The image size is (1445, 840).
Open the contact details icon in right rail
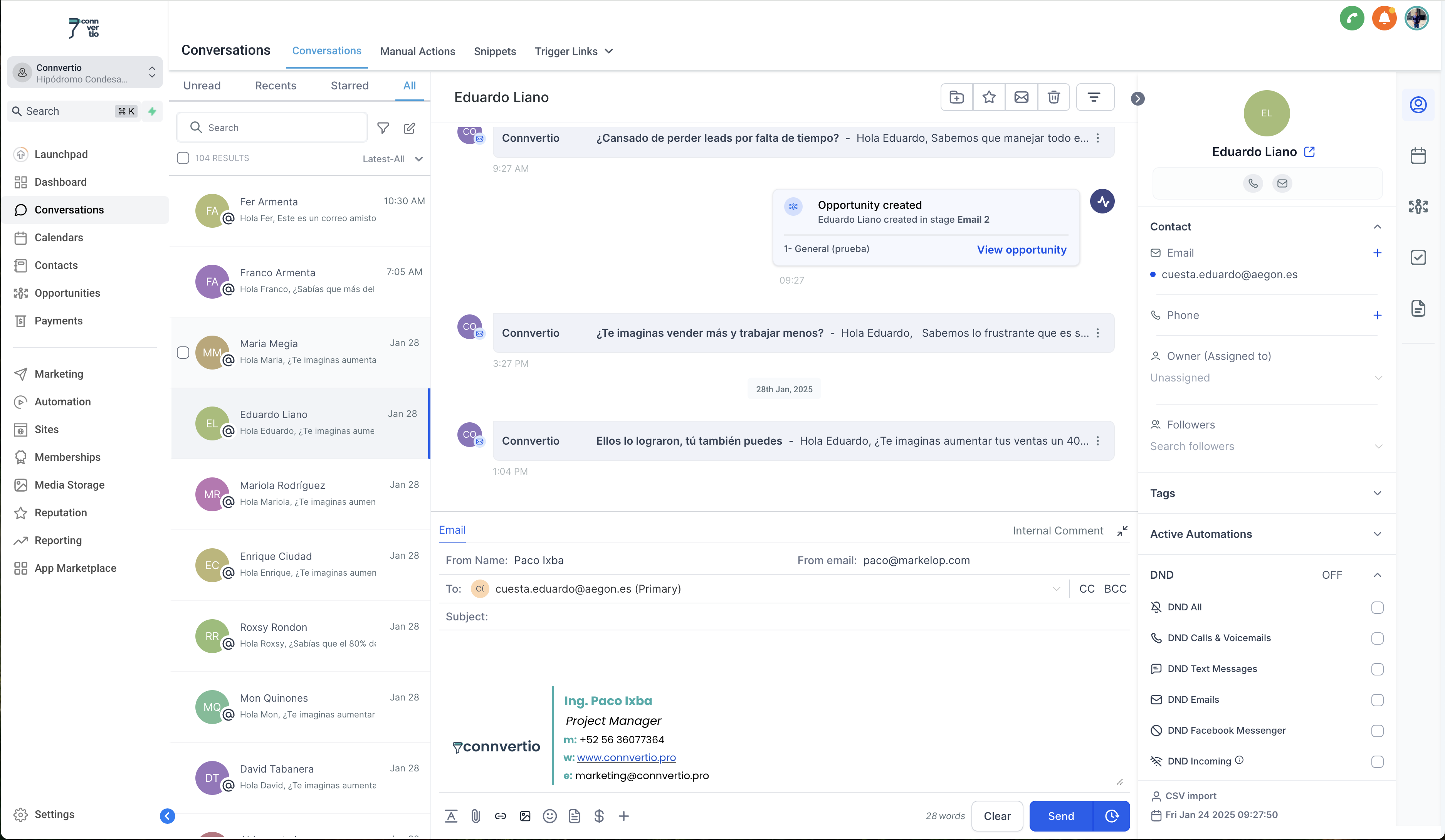click(1418, 105)
